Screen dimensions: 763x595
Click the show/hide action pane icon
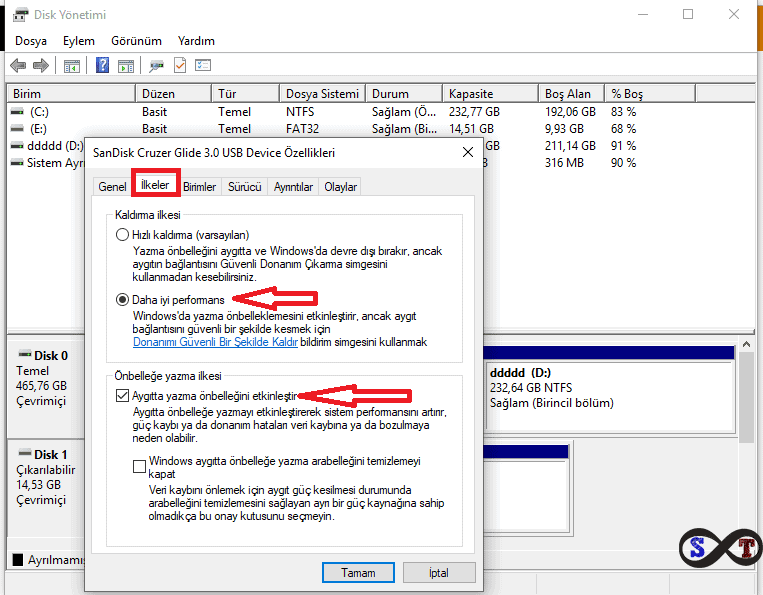[125, 65]
